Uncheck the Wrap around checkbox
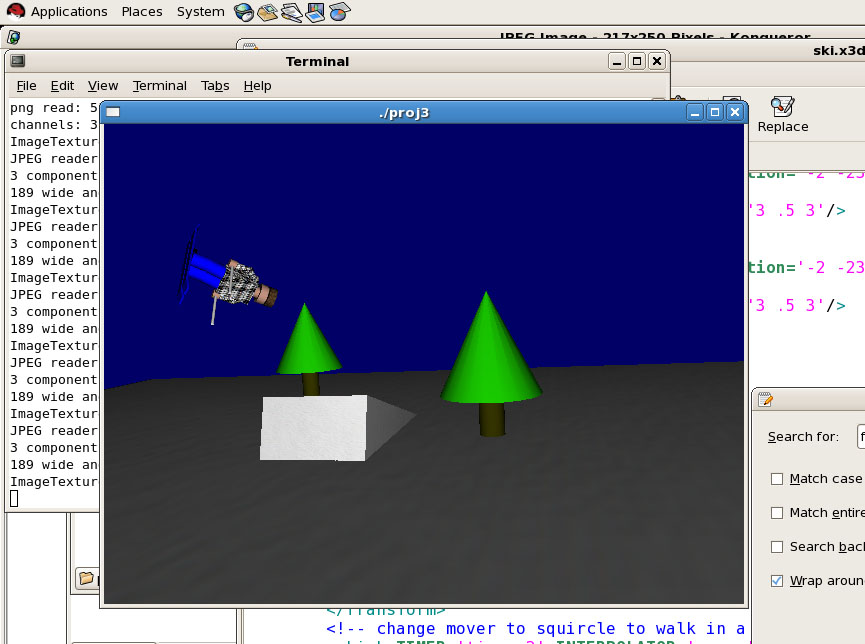Viewport: 865px width, 644px height. 777,581
